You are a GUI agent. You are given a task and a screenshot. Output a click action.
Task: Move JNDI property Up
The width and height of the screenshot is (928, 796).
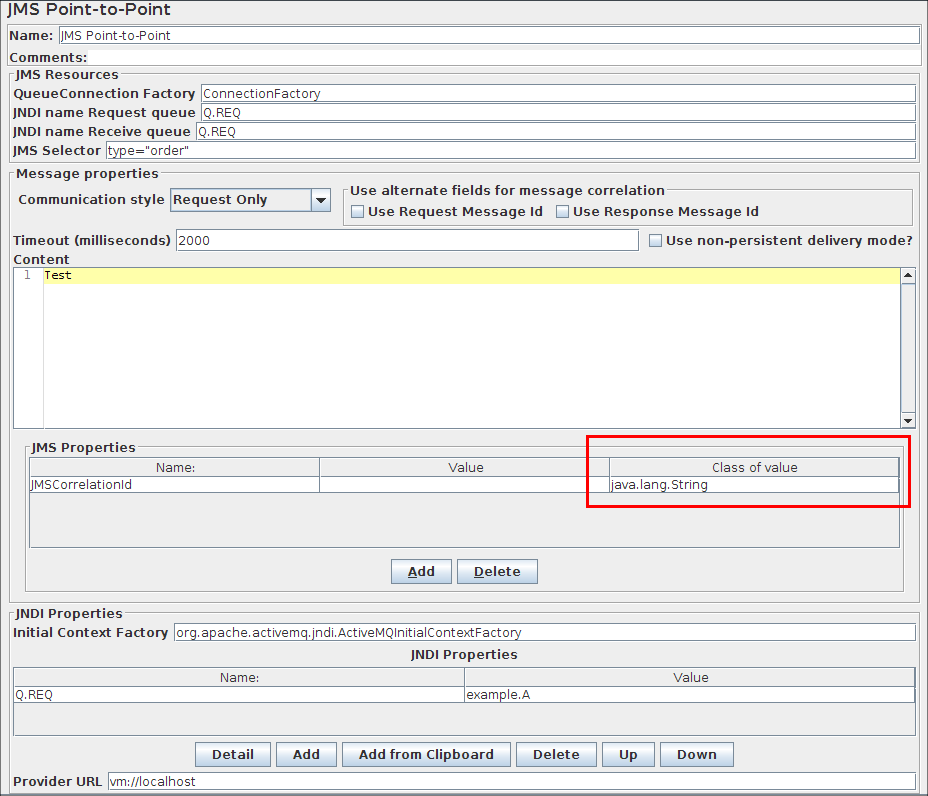(x=628, y=754)
